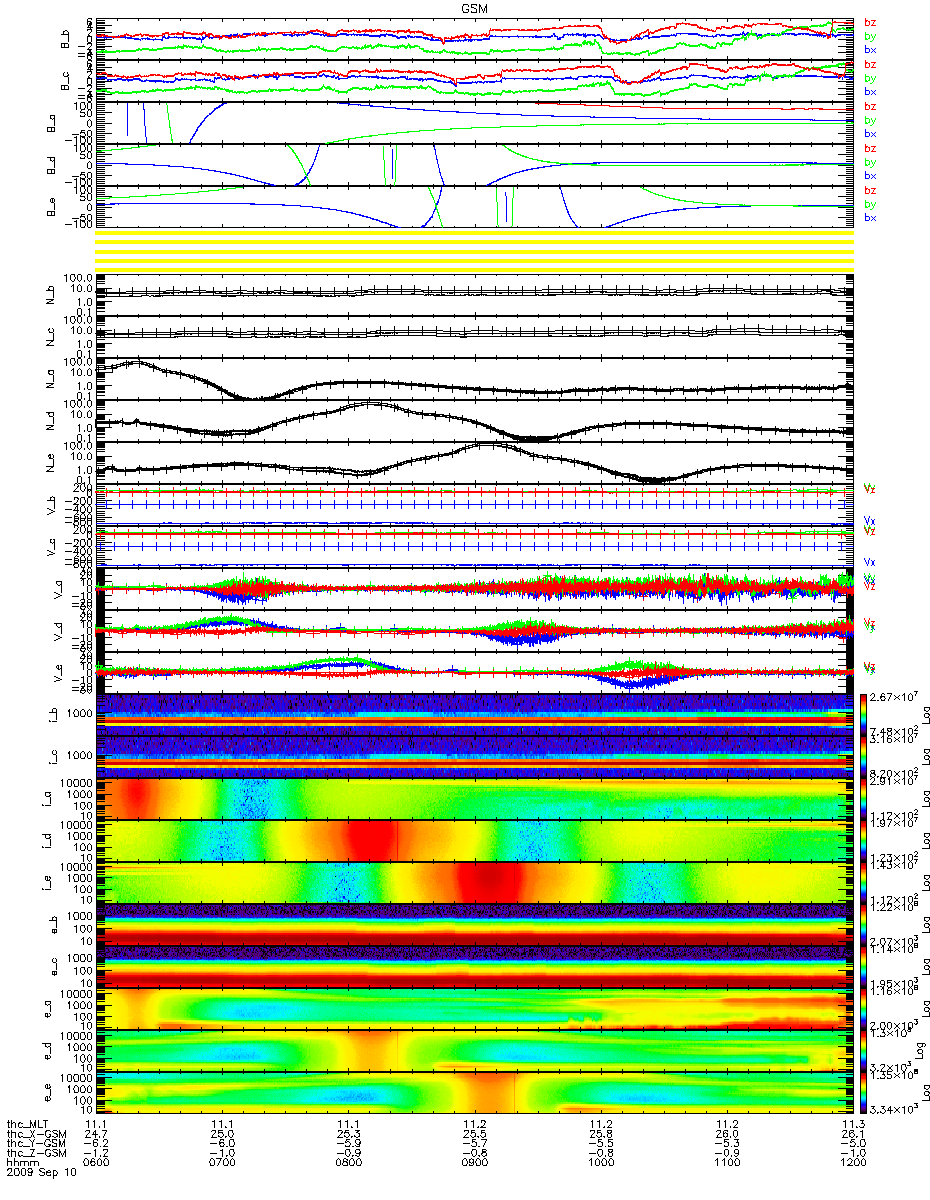Select the Y-GSM value -6.2
The image size is (930, 1200).
94,1142
